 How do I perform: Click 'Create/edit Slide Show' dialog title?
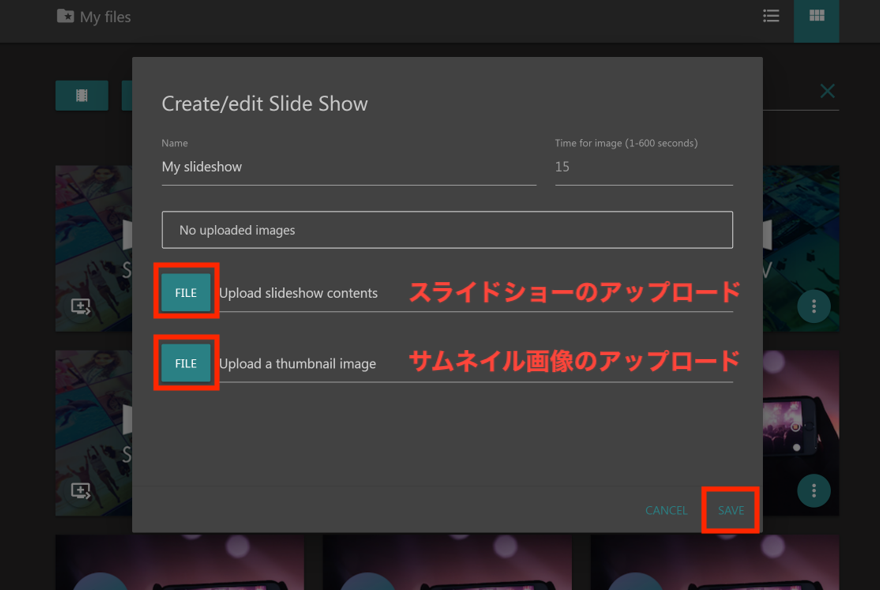[265, 104]
